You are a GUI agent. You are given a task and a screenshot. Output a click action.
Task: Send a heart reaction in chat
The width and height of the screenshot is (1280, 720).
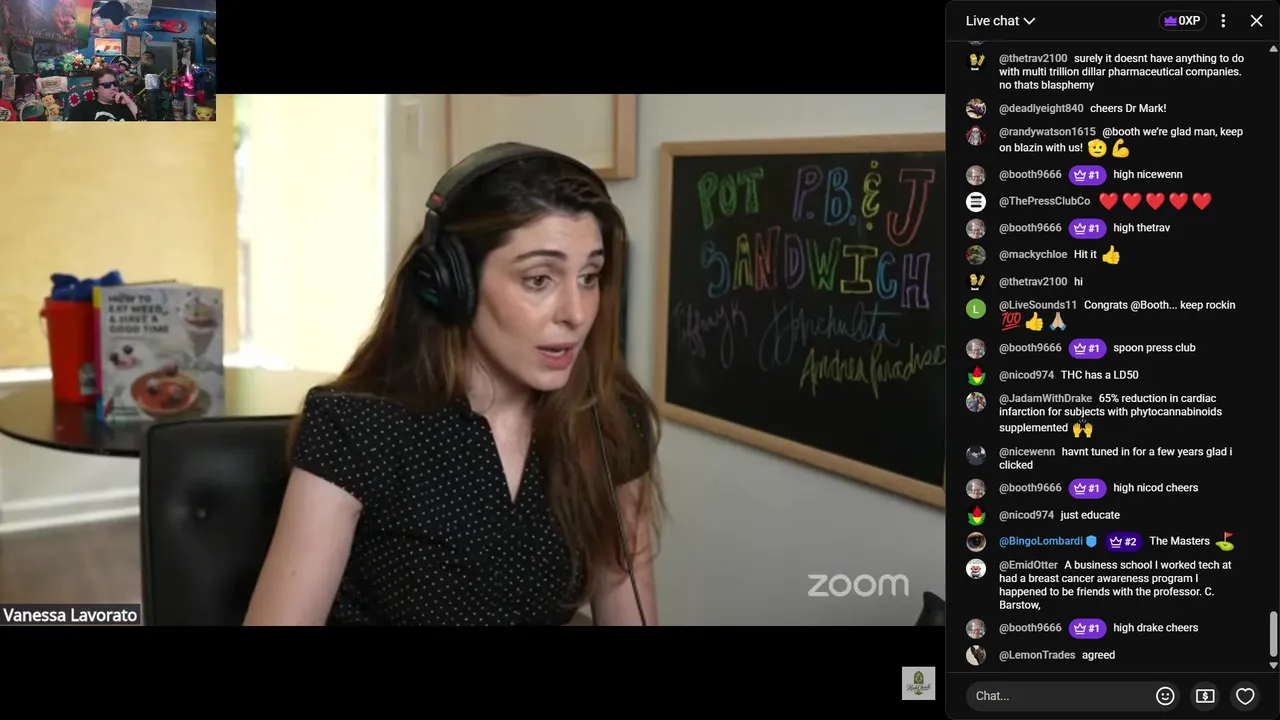coord(1245,696)
